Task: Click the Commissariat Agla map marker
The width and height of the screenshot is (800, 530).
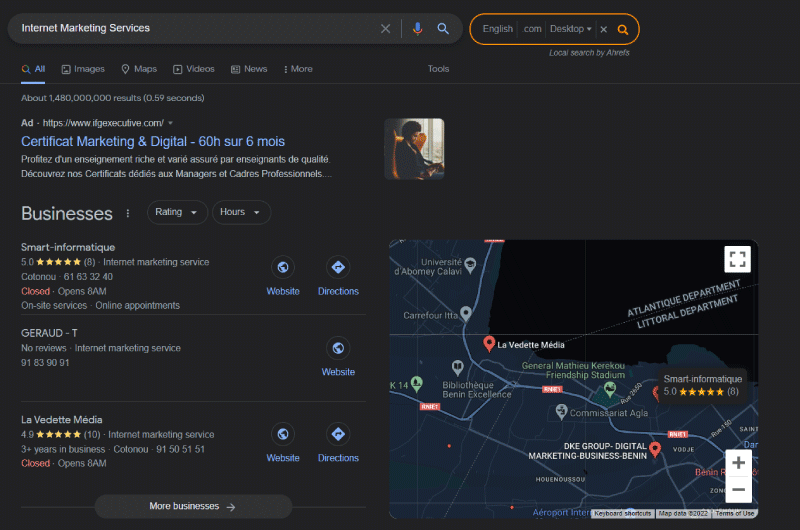Action: coord(561,411)
